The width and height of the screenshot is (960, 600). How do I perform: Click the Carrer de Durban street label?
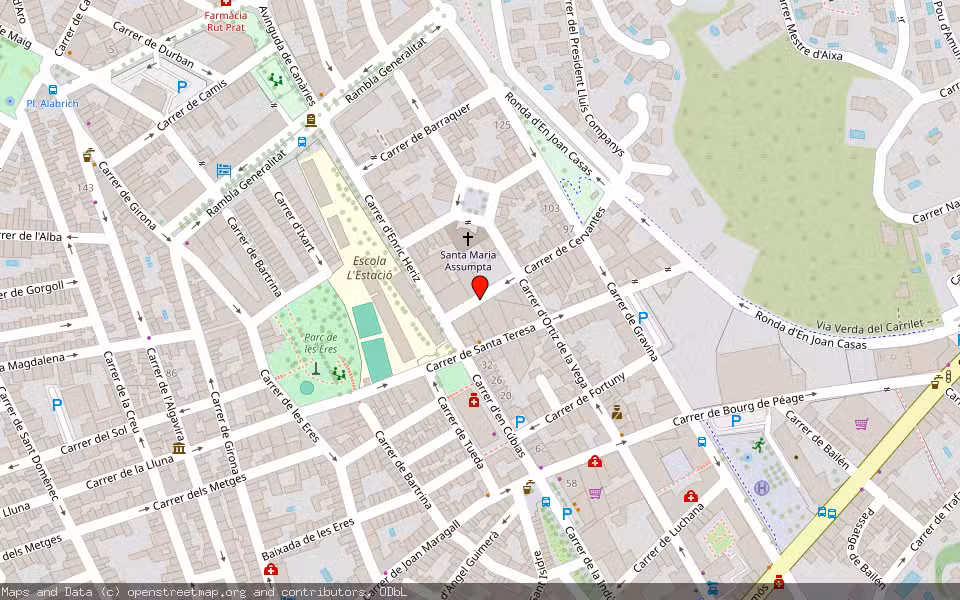153,45
